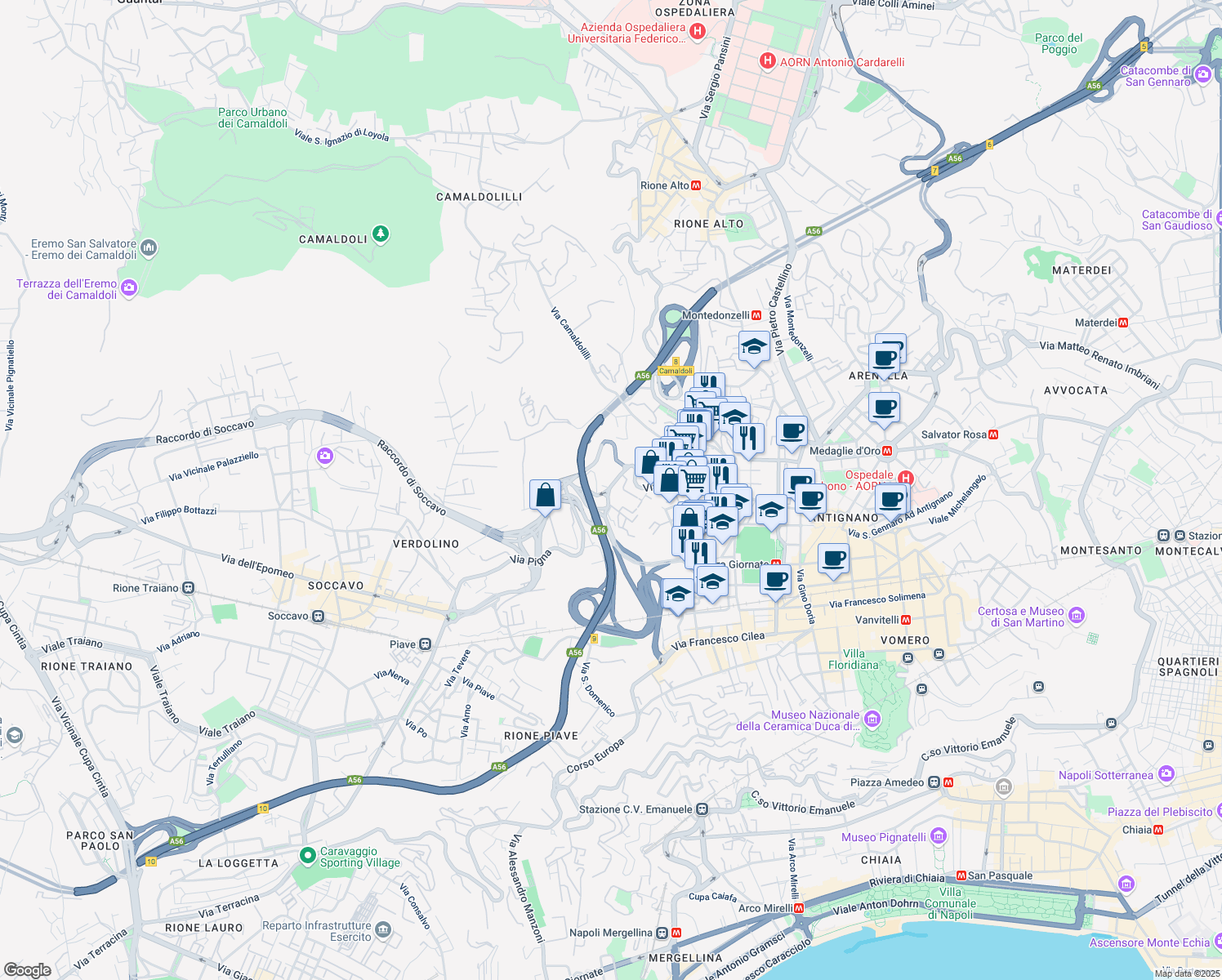Select the Parco Urbano dei Camaldoli label
Screen dimensions: 1222x980
pyautogui.click(x=252, y=118)
